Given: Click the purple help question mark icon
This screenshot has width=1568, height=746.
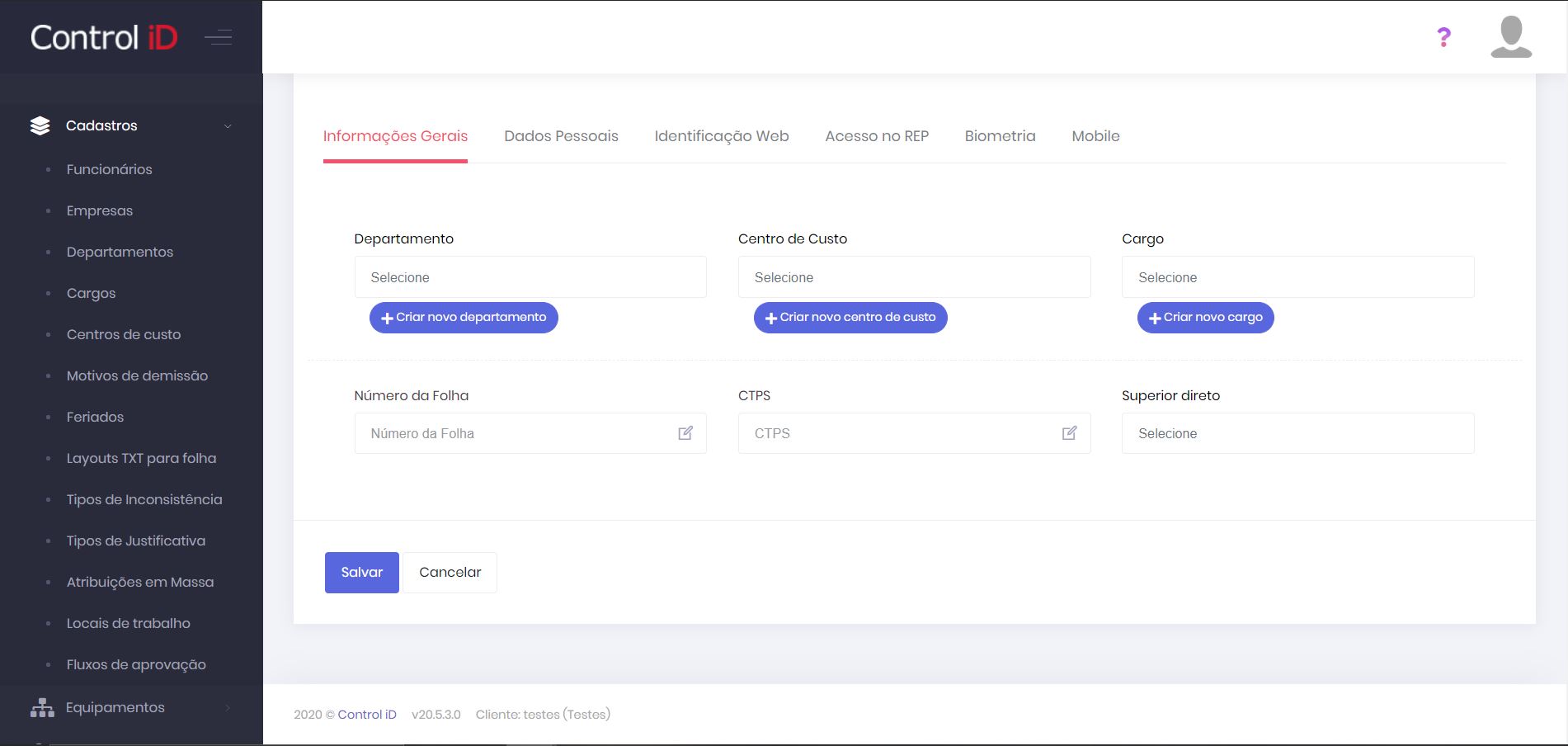Looking at the screenshot, I should coord(1443,37).
